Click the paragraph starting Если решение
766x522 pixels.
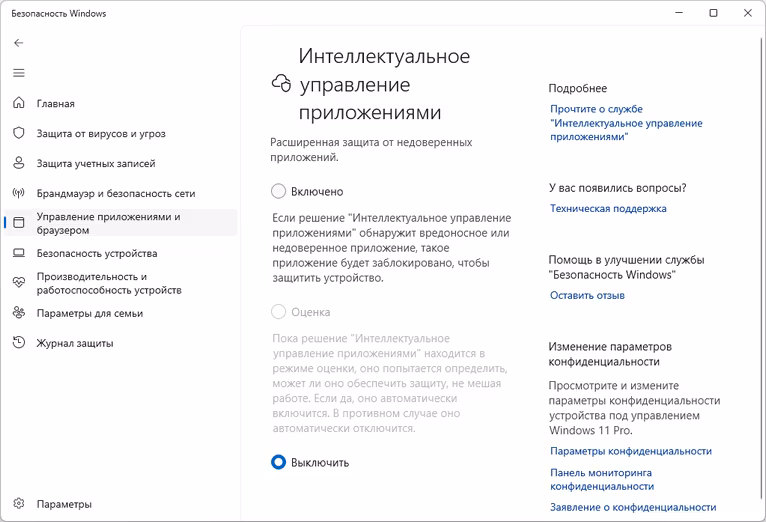[392, 248]
